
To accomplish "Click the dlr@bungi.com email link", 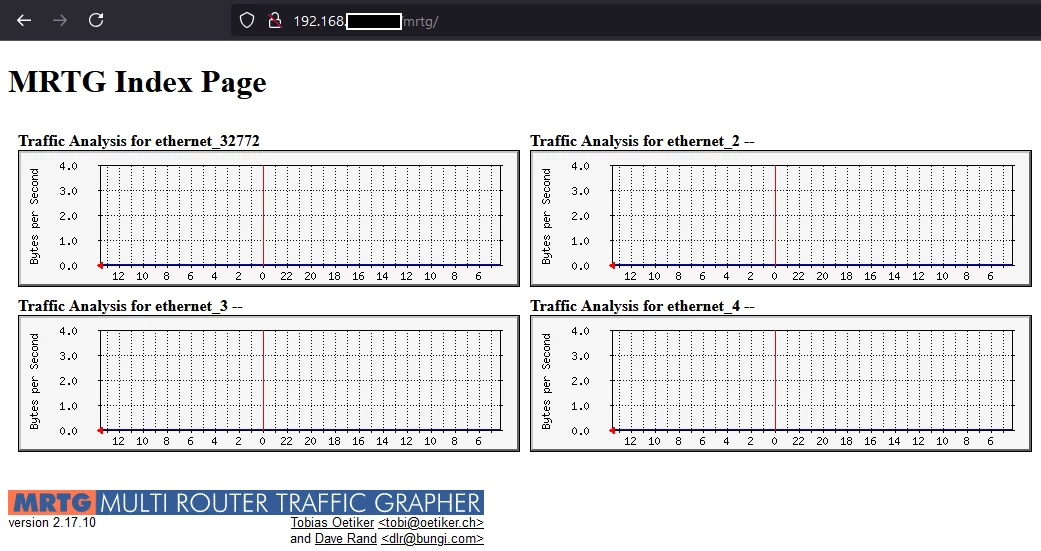I will pyautogui.click(x=432, y=539).
